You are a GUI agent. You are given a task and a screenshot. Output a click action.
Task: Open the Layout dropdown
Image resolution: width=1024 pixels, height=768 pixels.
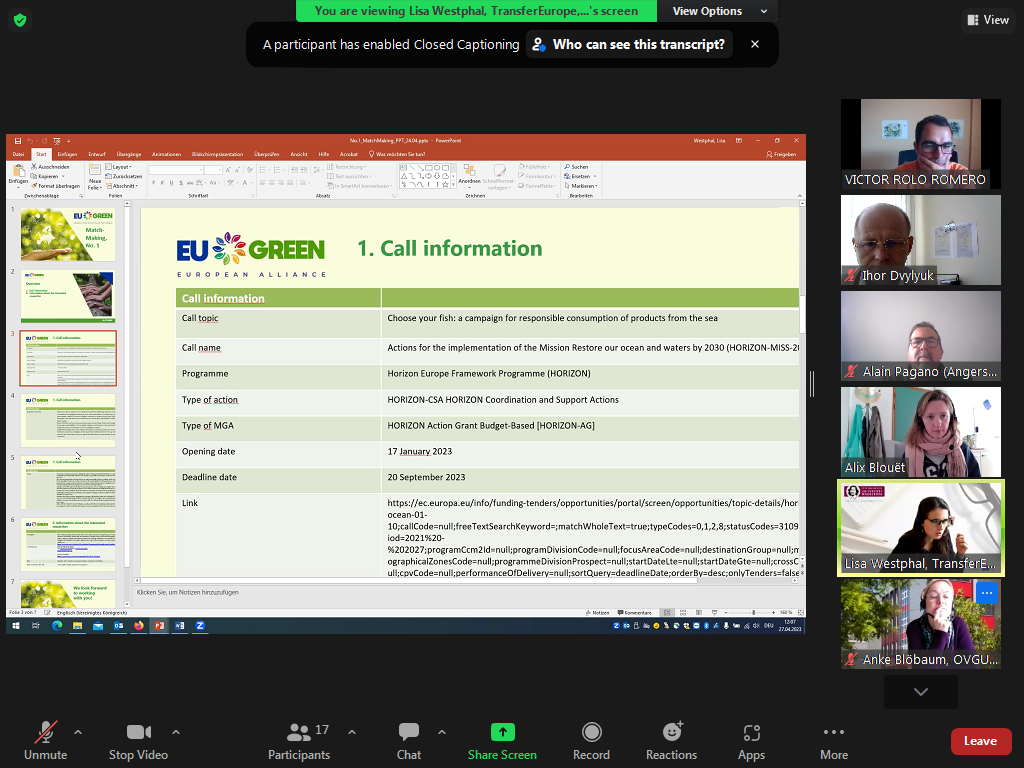click(120, 167)
